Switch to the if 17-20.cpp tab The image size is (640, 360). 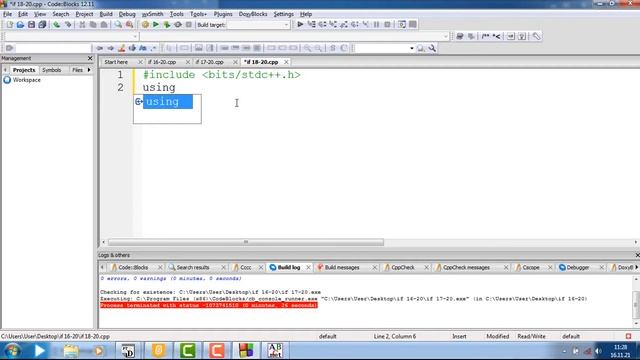(209, 62)
